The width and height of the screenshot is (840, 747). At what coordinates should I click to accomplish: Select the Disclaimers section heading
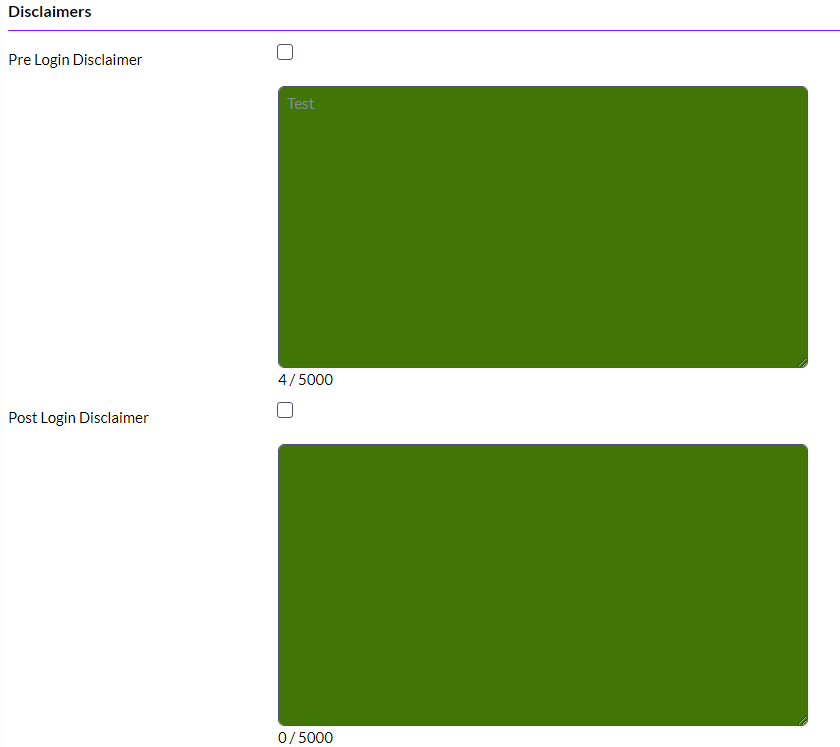[49, 12]
